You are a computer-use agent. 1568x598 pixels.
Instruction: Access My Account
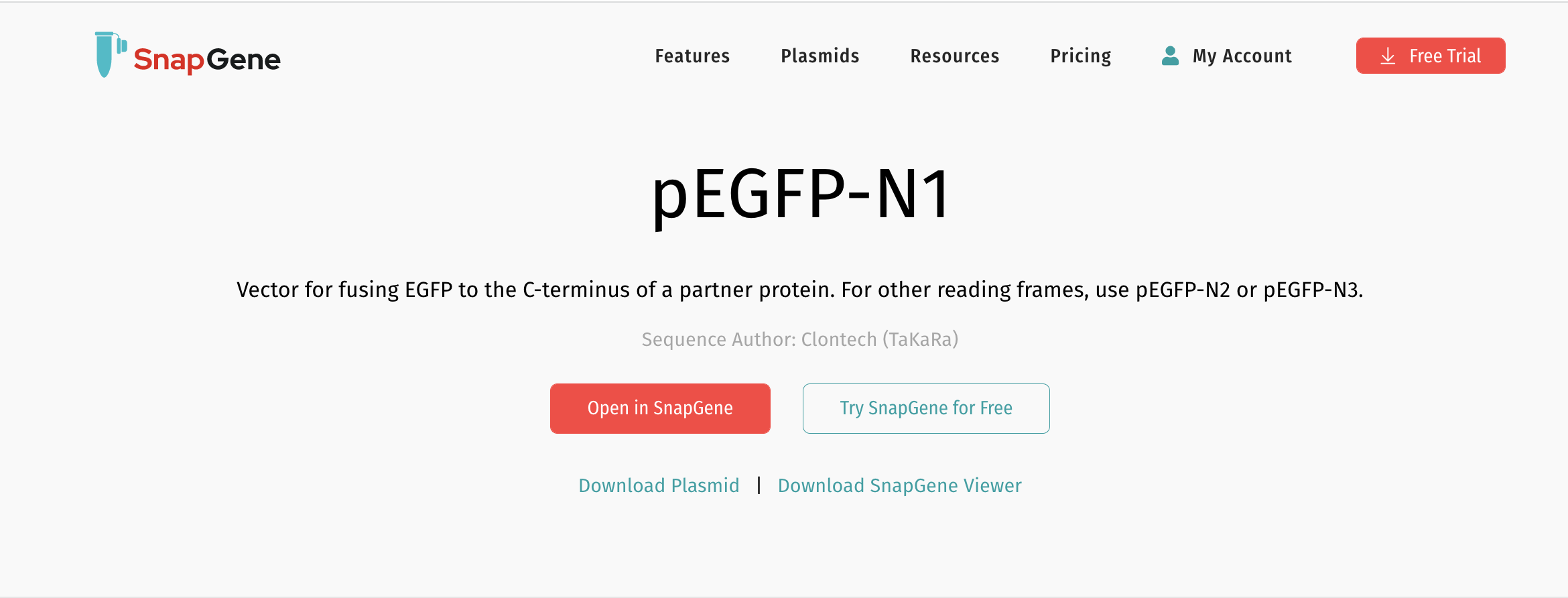tap(1242, 56)
